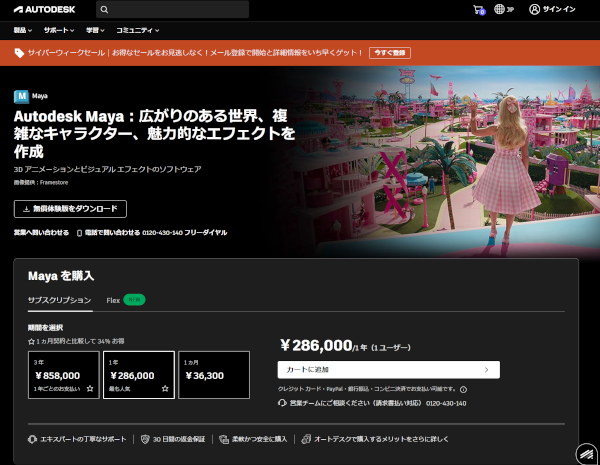600x465 pixels.
Task: Focus the top search field
Action: pos(172,10)
